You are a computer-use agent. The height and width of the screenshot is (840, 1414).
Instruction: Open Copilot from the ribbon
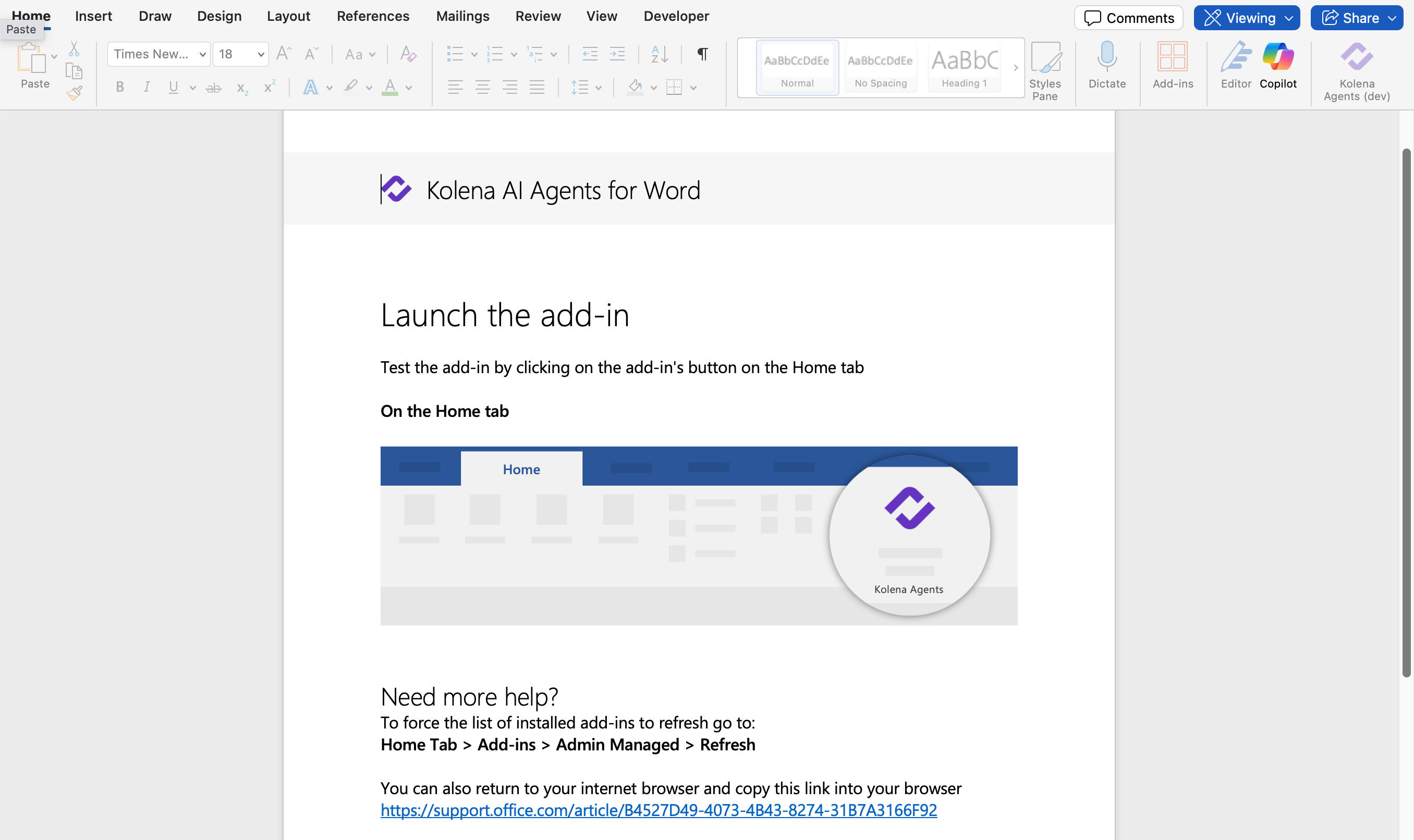(1277, 58)
